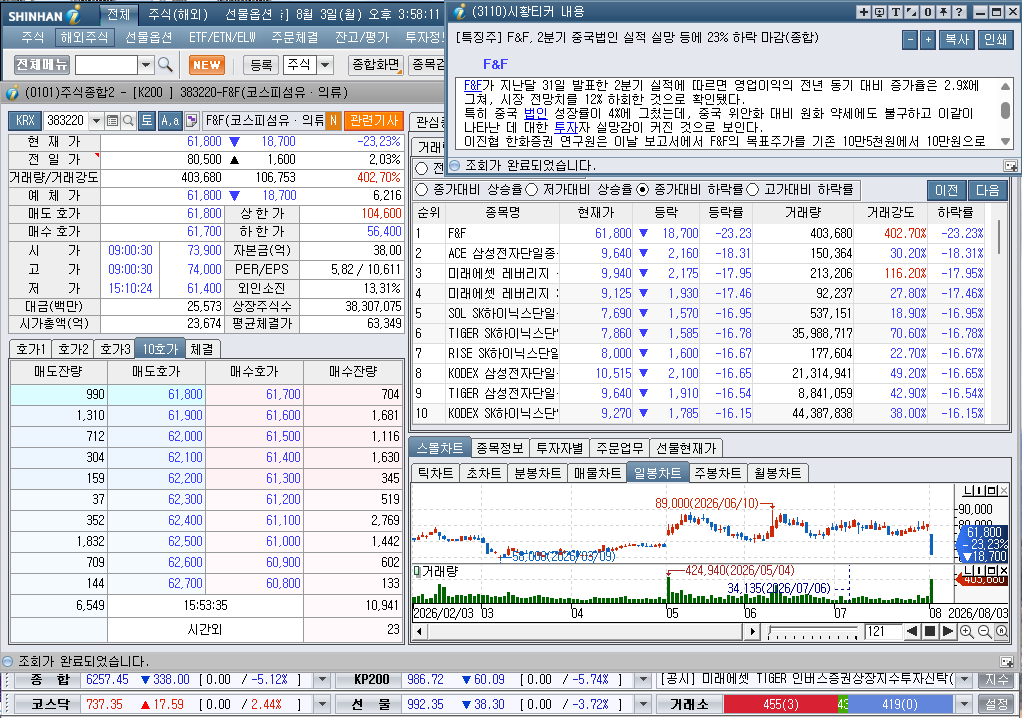Screen dimensions: 1022x718
Task: Click the diagonal arrows resize icon in title bar
Action: point(911,12)
